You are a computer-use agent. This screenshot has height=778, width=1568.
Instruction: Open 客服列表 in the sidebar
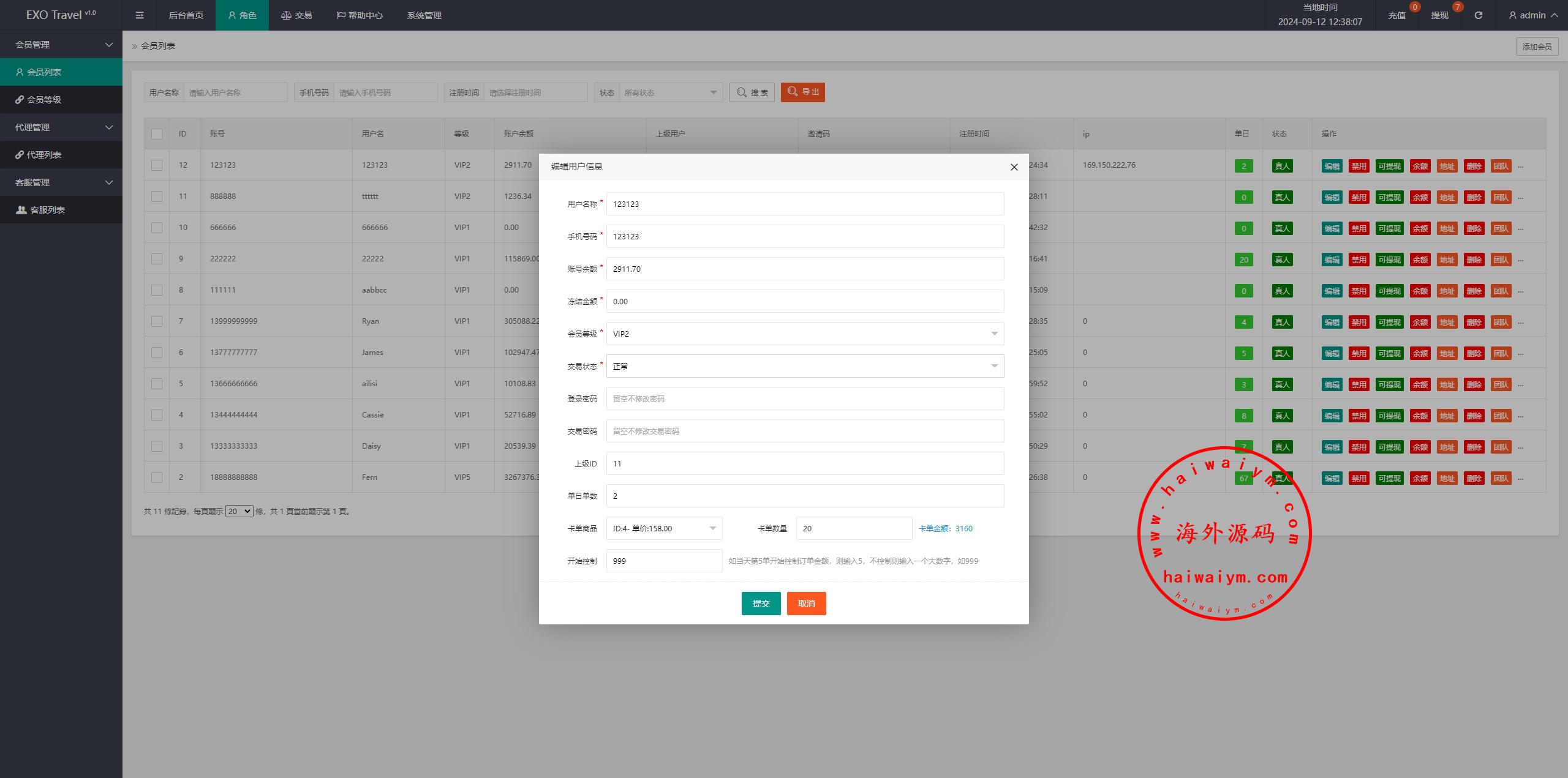click(x=47, y=210)
